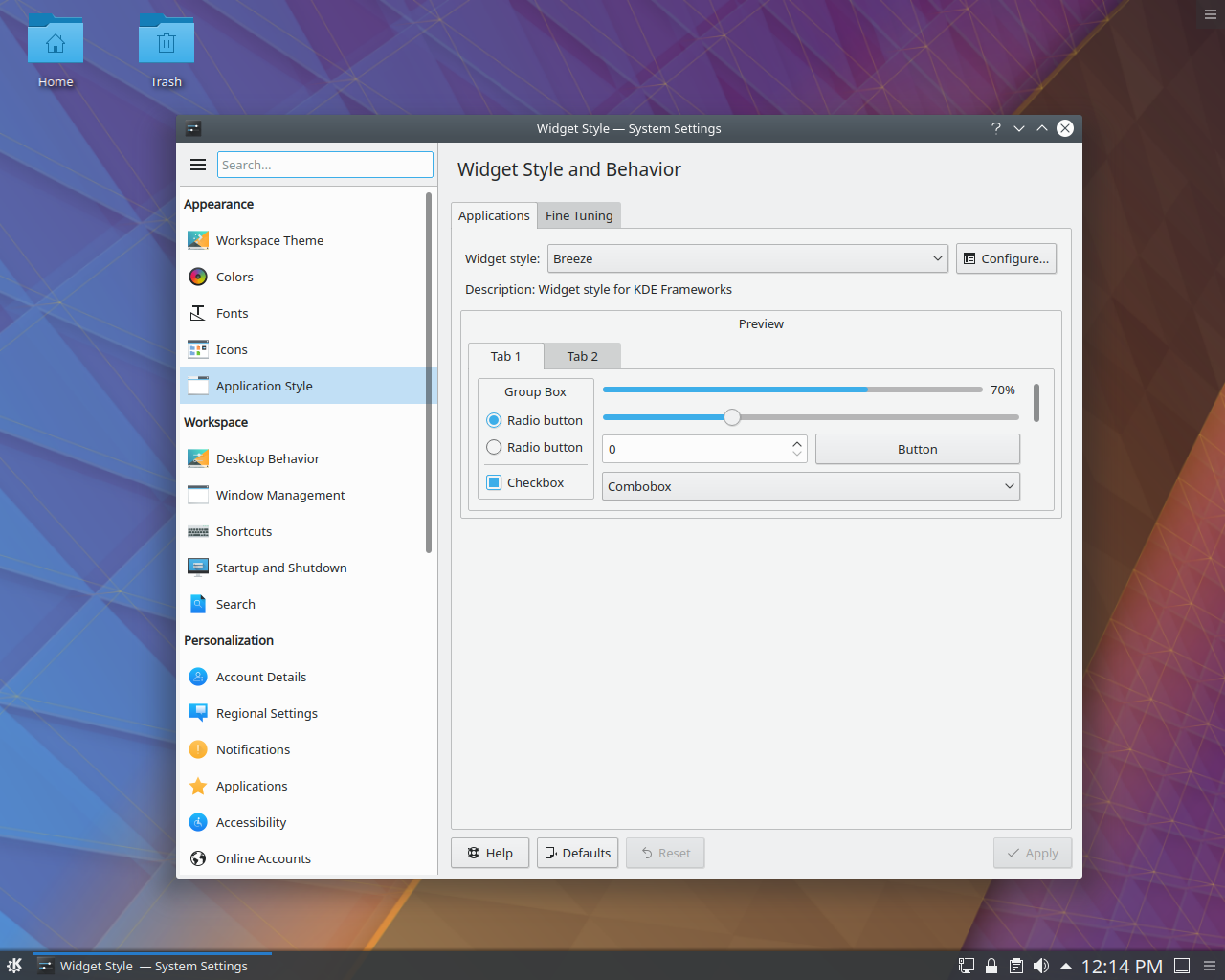Click the sidebar Search input field
1225x980 pixels.
325,165
